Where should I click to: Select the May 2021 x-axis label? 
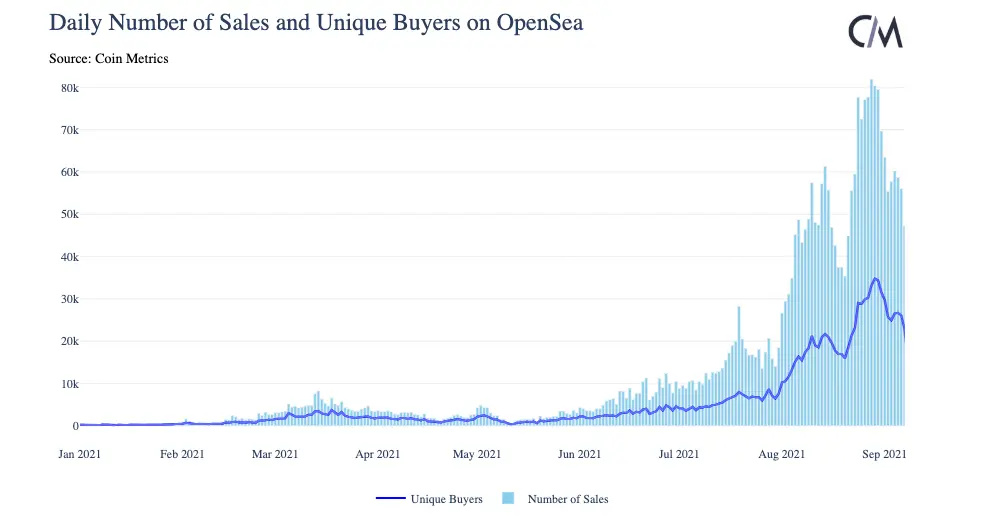pos(477,454)
